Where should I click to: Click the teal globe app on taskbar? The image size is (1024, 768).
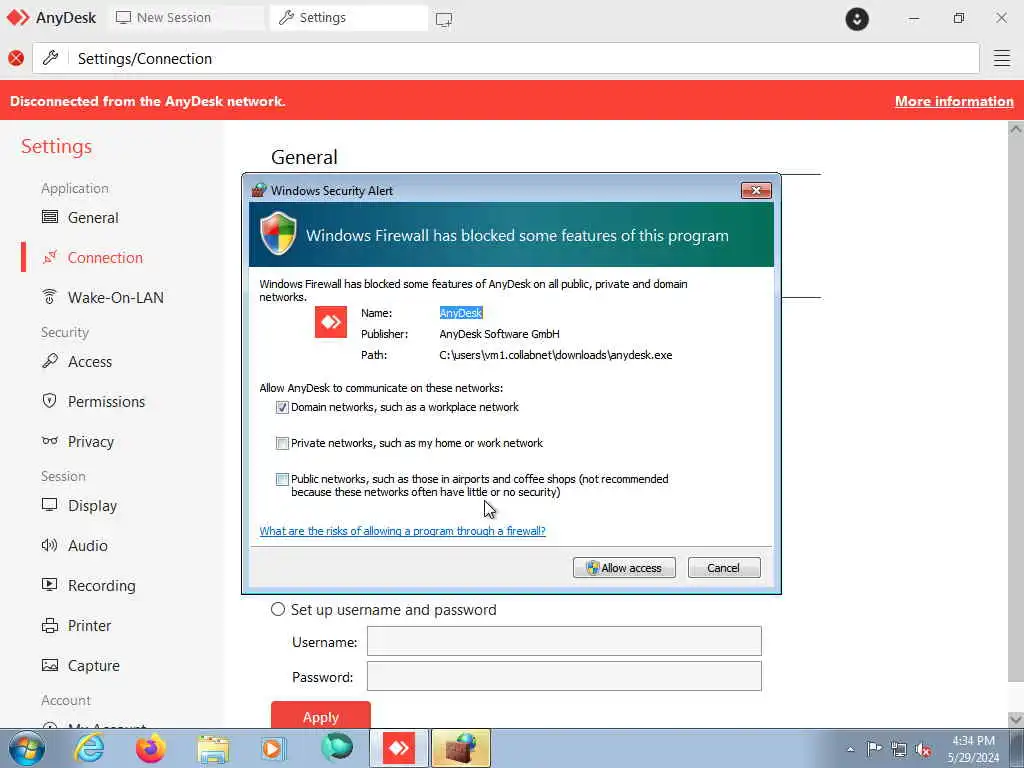(337, 747)
